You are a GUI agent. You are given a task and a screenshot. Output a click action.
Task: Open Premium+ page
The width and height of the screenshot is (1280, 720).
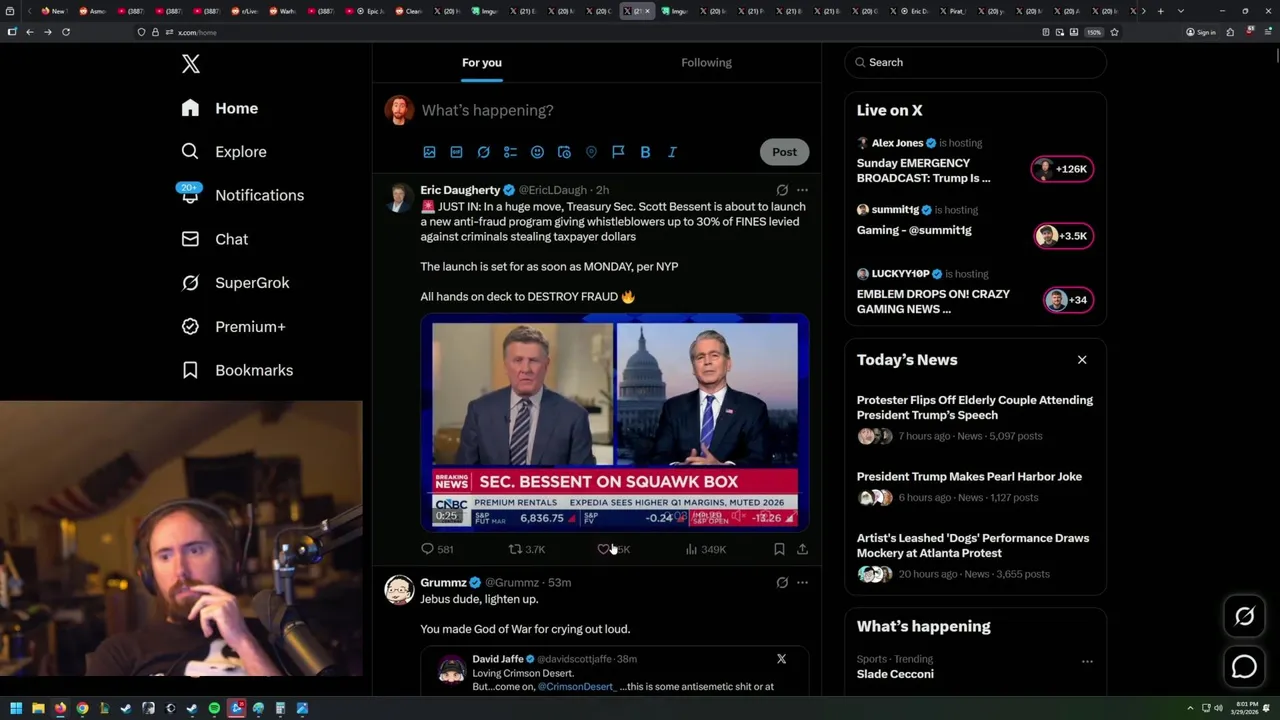click(x=234, y=327)
